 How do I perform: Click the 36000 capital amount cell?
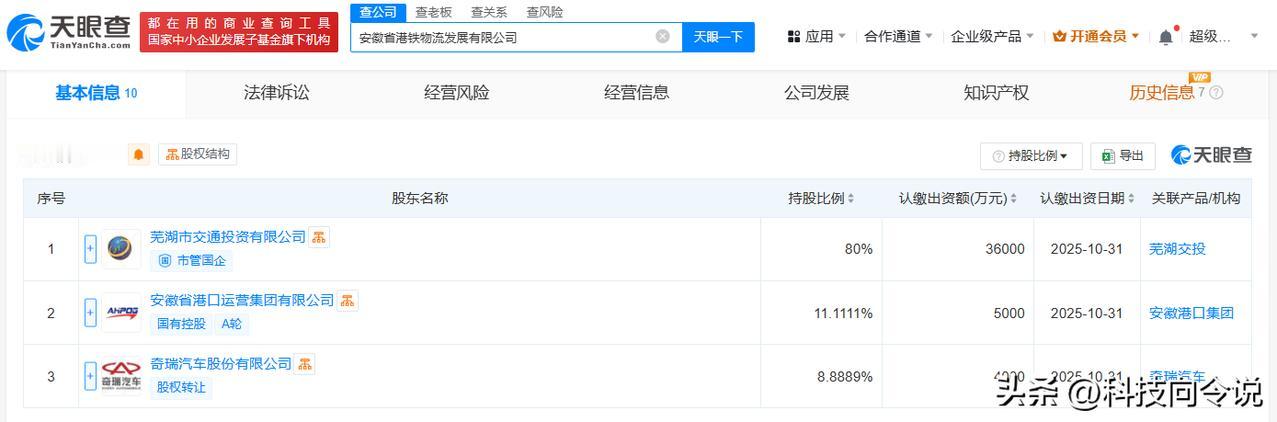tap(957, 249)
